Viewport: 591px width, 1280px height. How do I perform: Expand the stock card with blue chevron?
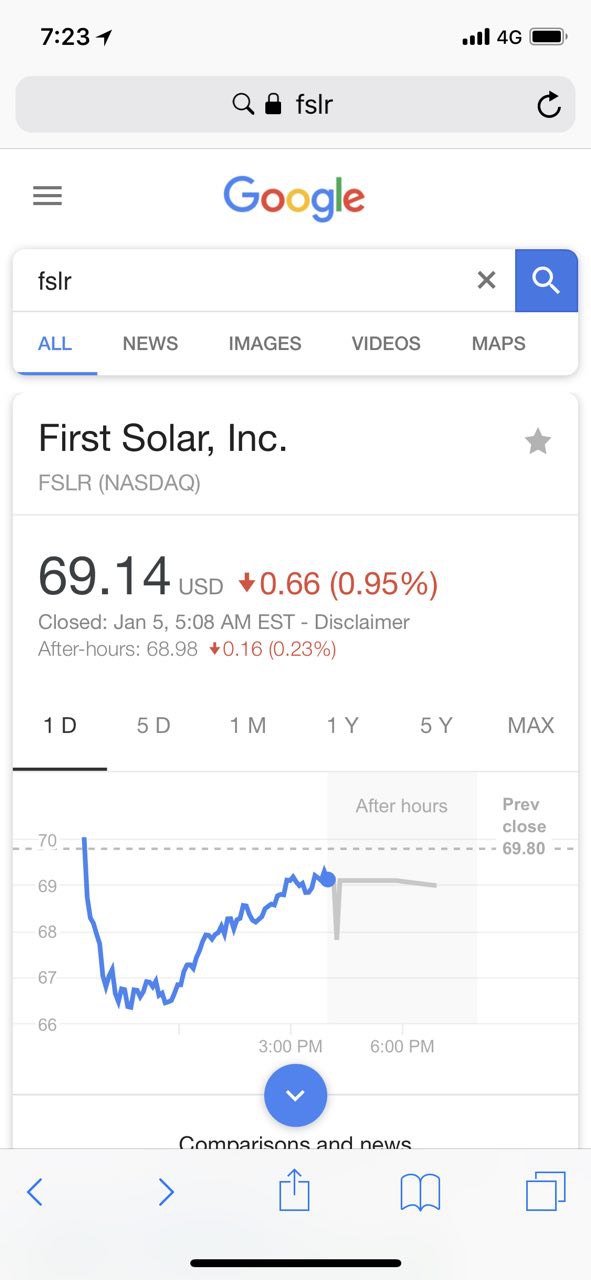click(295, 1096)
